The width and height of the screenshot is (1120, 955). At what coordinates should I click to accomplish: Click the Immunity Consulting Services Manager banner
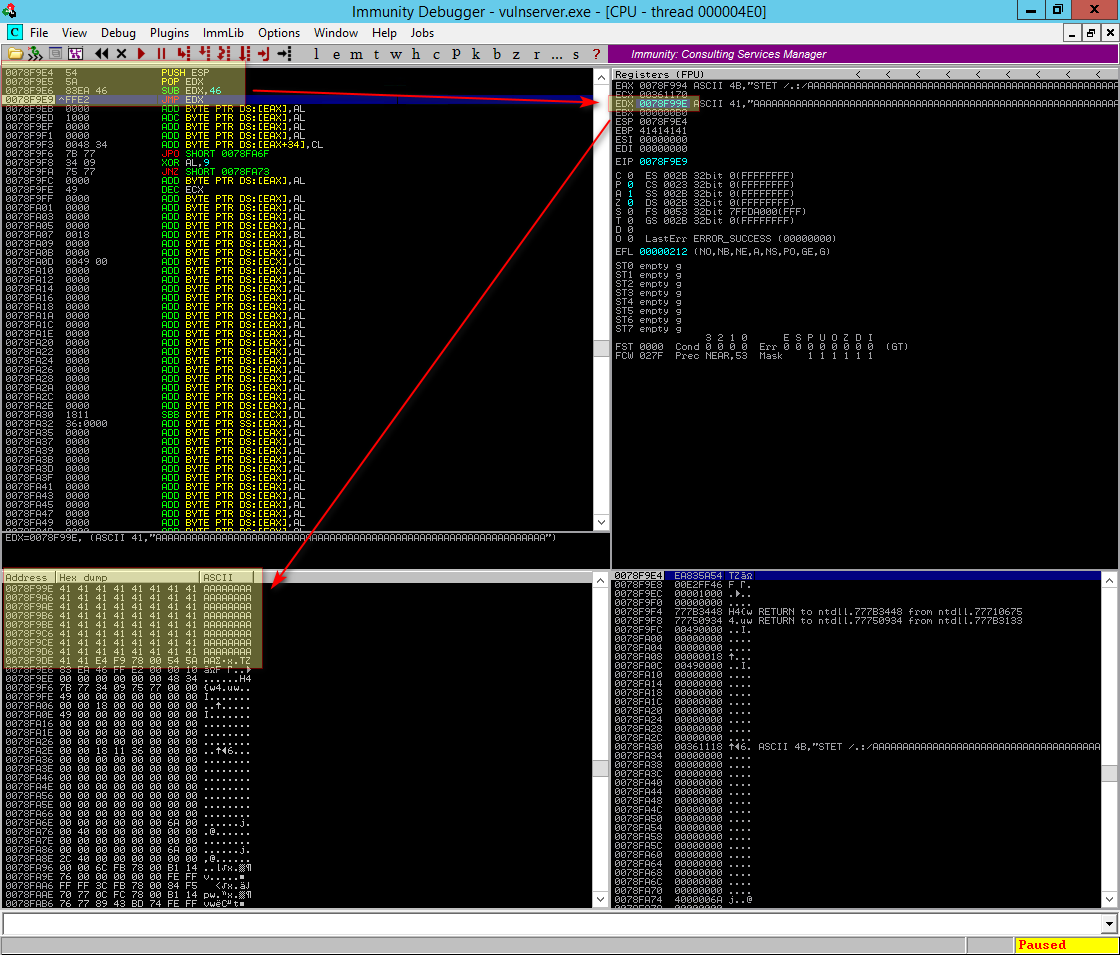[864, 54]
